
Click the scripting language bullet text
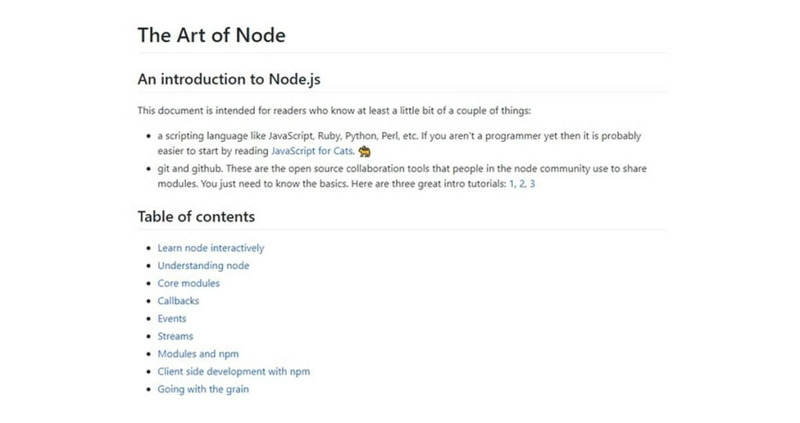coord(399,143)
